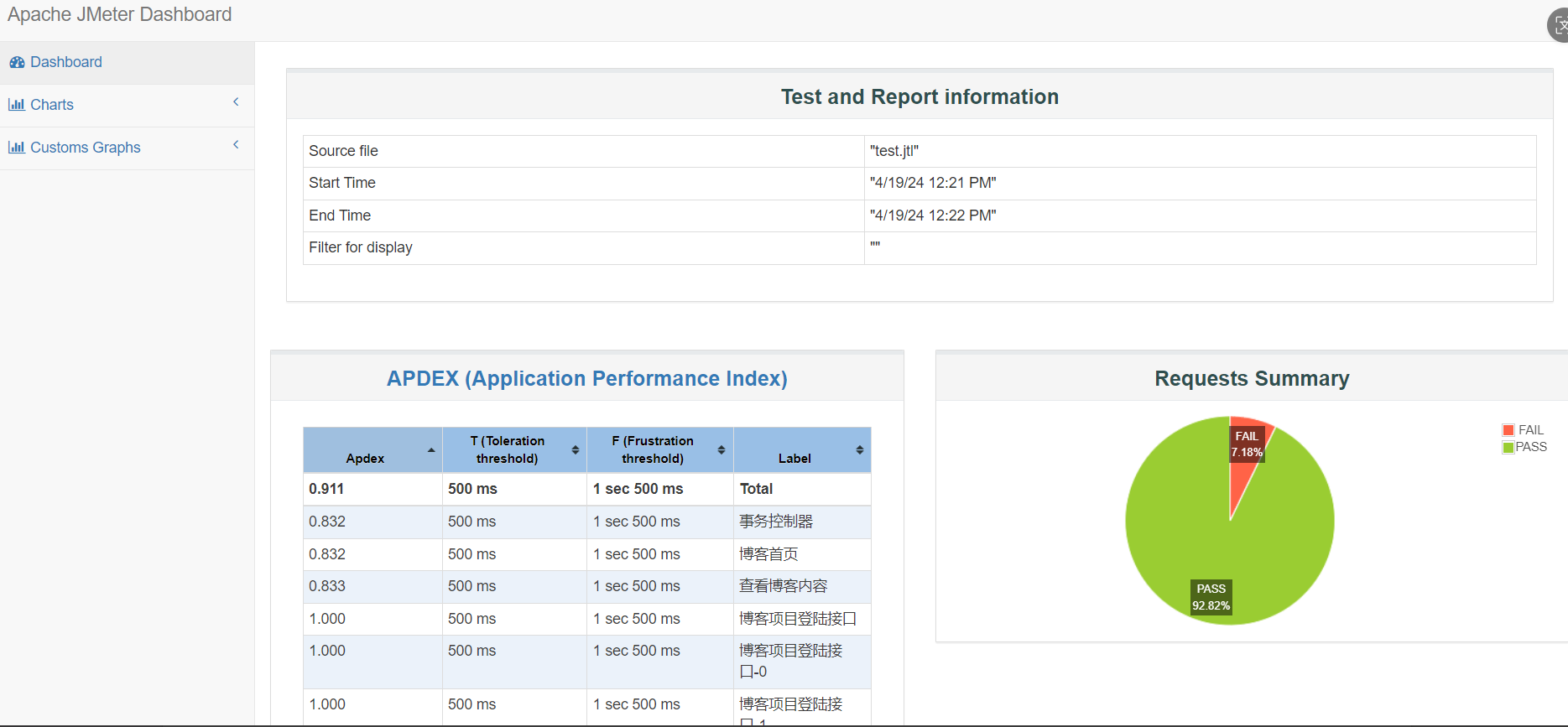Select the 博客项目登陆接口-0 label cell

pyautogui.click(x=802, y=662)
